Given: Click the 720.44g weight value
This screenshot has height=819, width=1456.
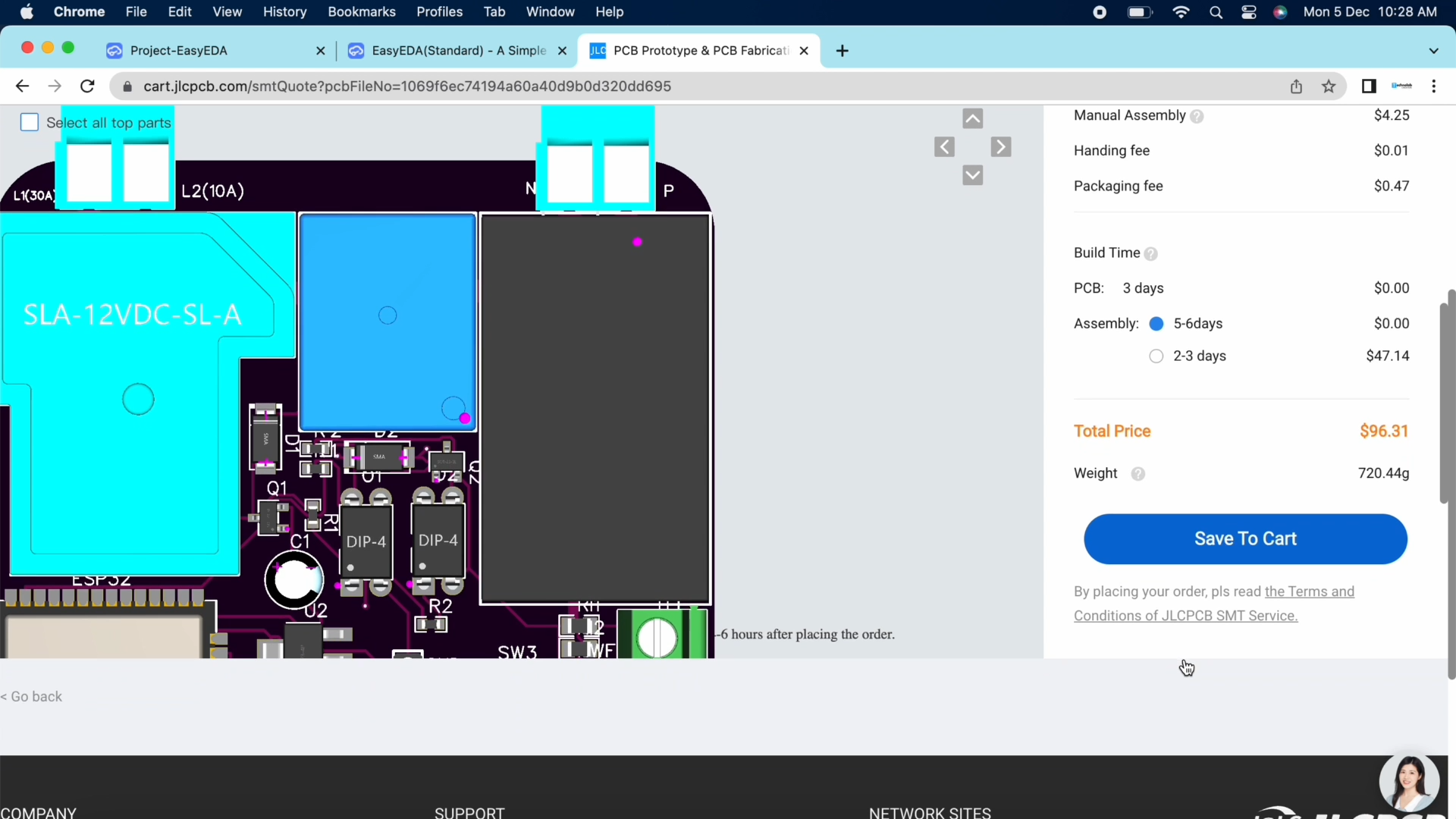Looking at the screenshot, I should tap(1383, 474).
